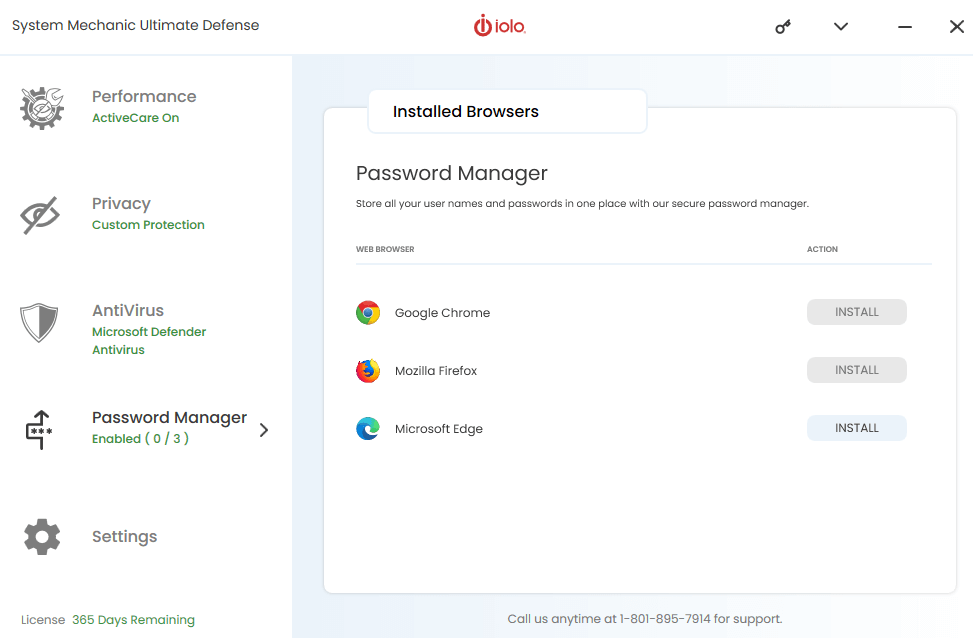Click the Performance gear-and-wrench icon

click(42, 108)
